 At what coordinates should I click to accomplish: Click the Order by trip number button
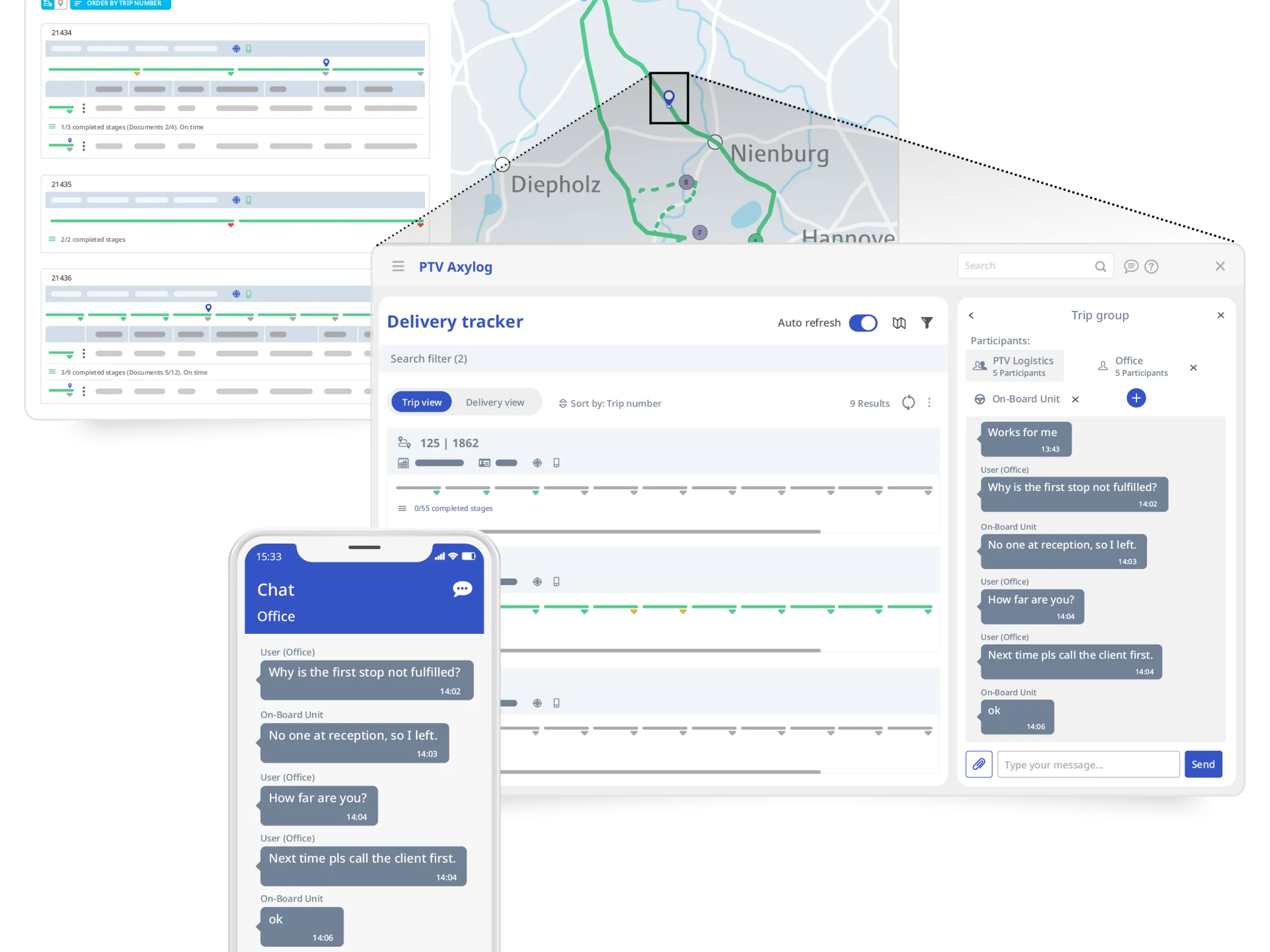coord(121,4)
